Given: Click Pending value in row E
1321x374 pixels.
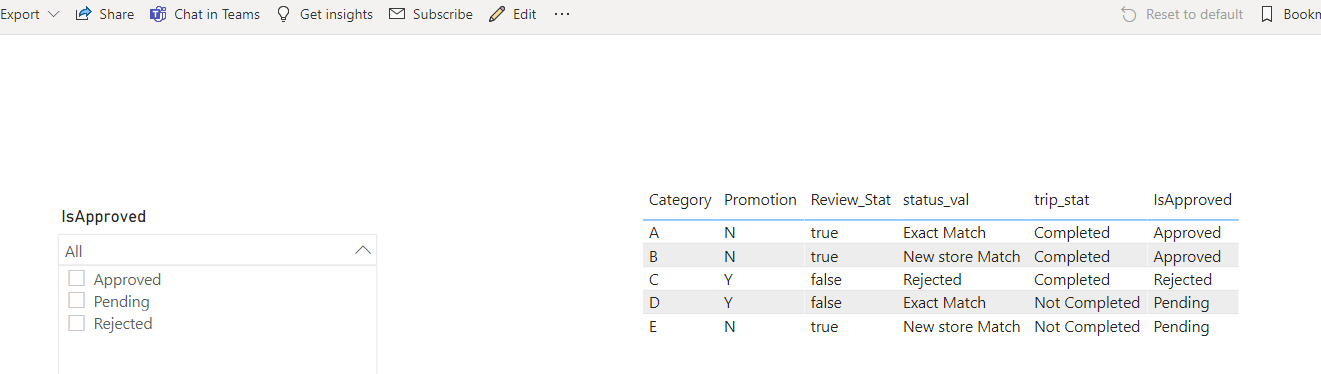Looking at the screenshot, I should 1181,326.
